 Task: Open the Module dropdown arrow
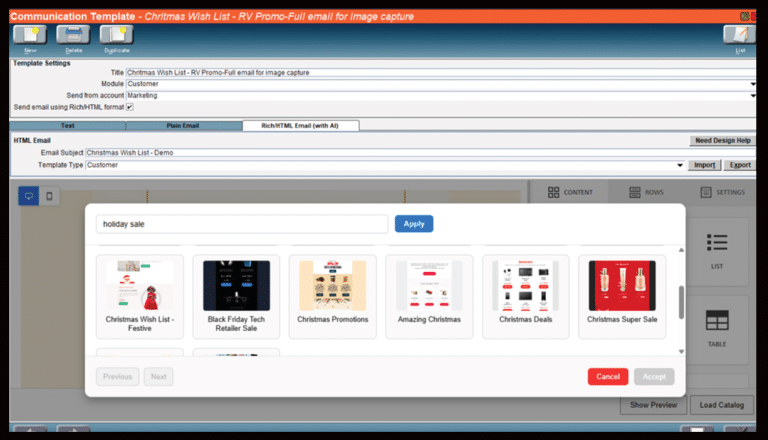coord(753,84)
